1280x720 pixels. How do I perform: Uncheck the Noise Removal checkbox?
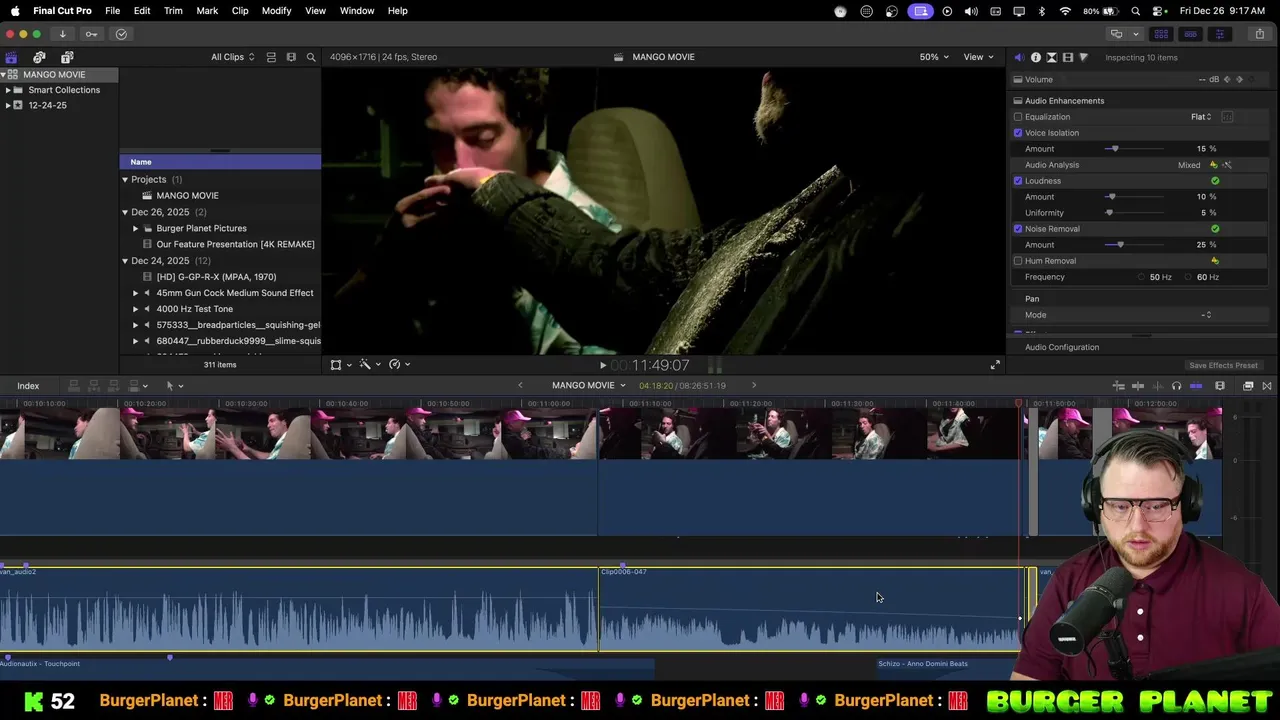coord(1018,229)
